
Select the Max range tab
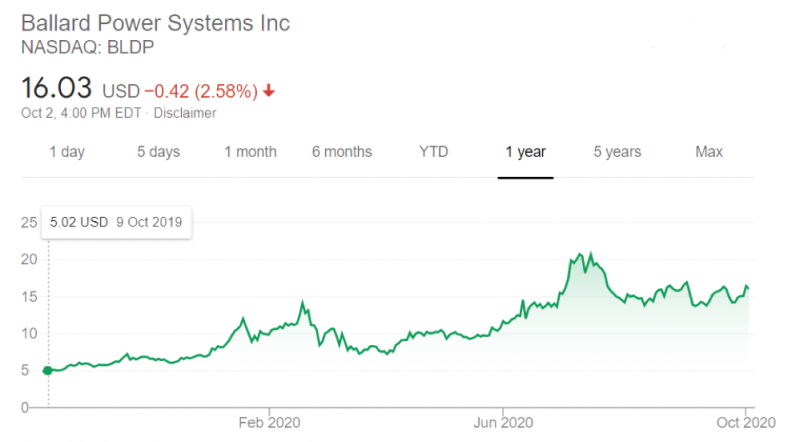(x=709, y=152)
